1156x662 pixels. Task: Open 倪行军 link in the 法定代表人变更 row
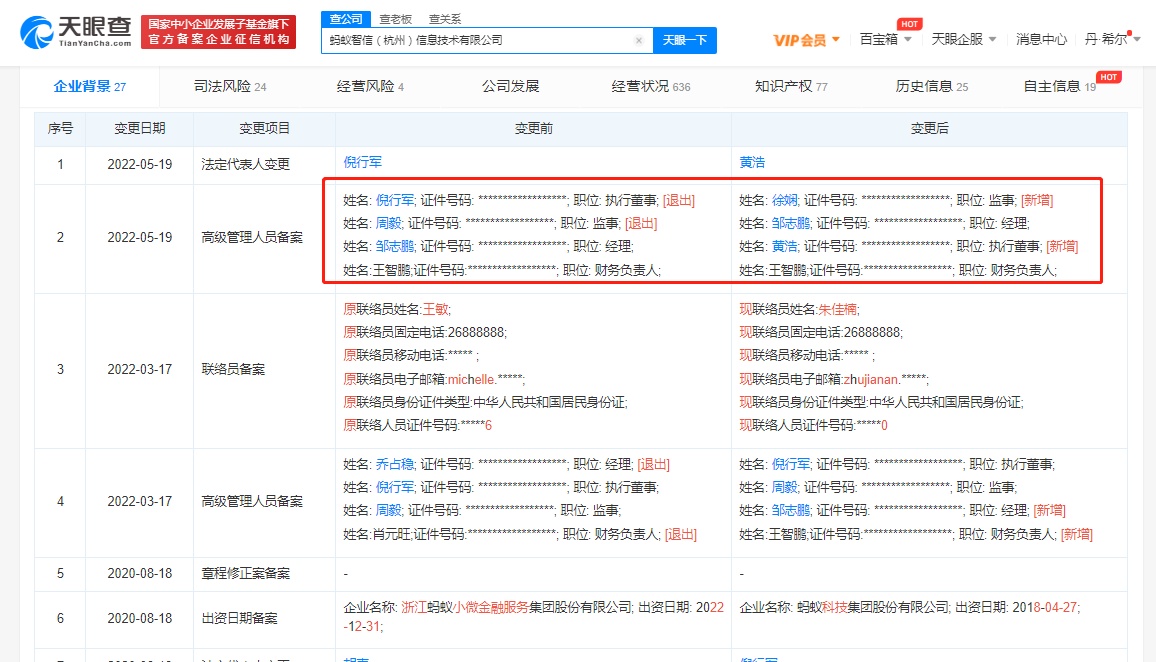click(x=363, y=162)
